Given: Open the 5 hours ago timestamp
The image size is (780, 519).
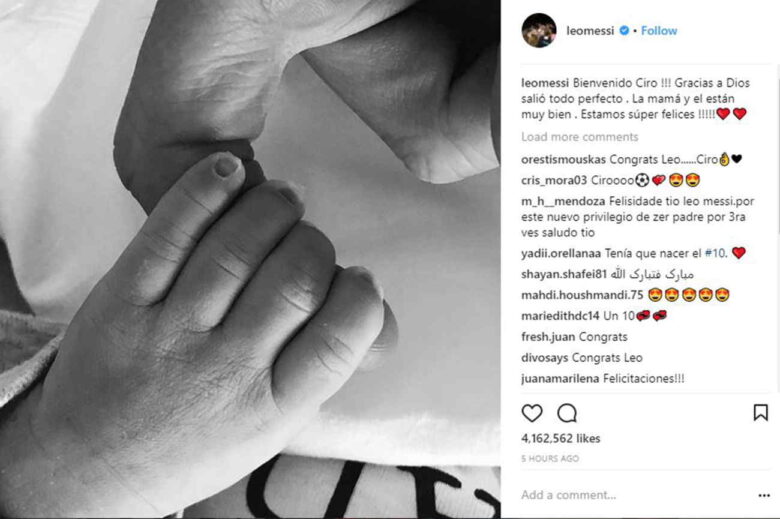Looking at the screenshot, I should [x=550, y=459].
